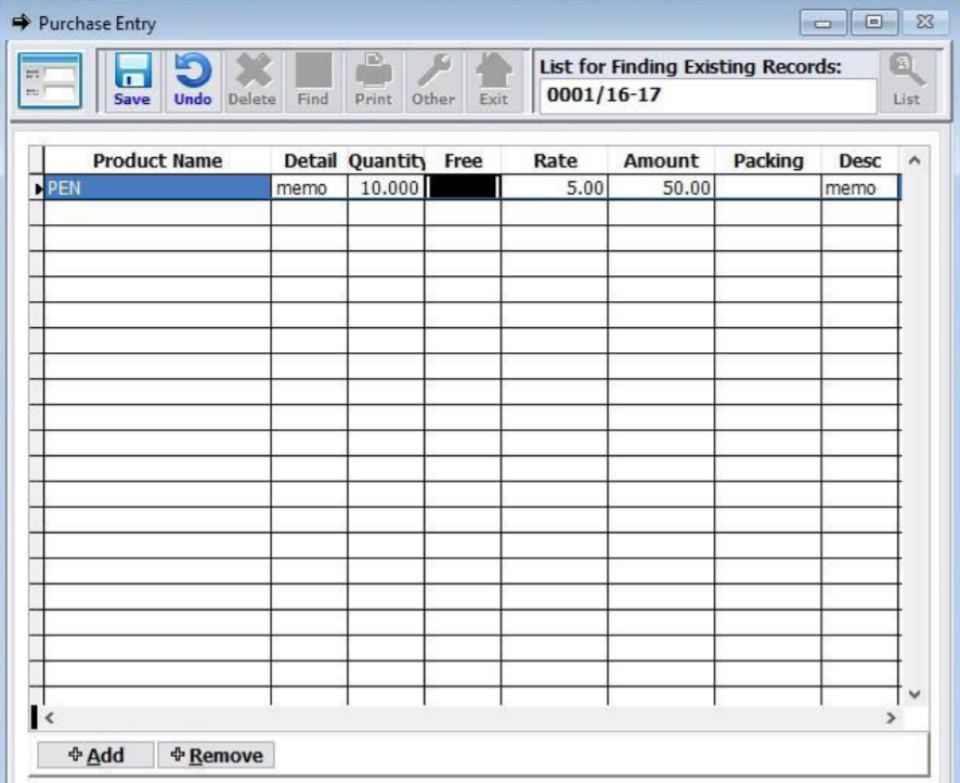Select the quantity cell 10.000
Image resolution: width=960 pixels, height=783 pixels.
coord(386,187)
